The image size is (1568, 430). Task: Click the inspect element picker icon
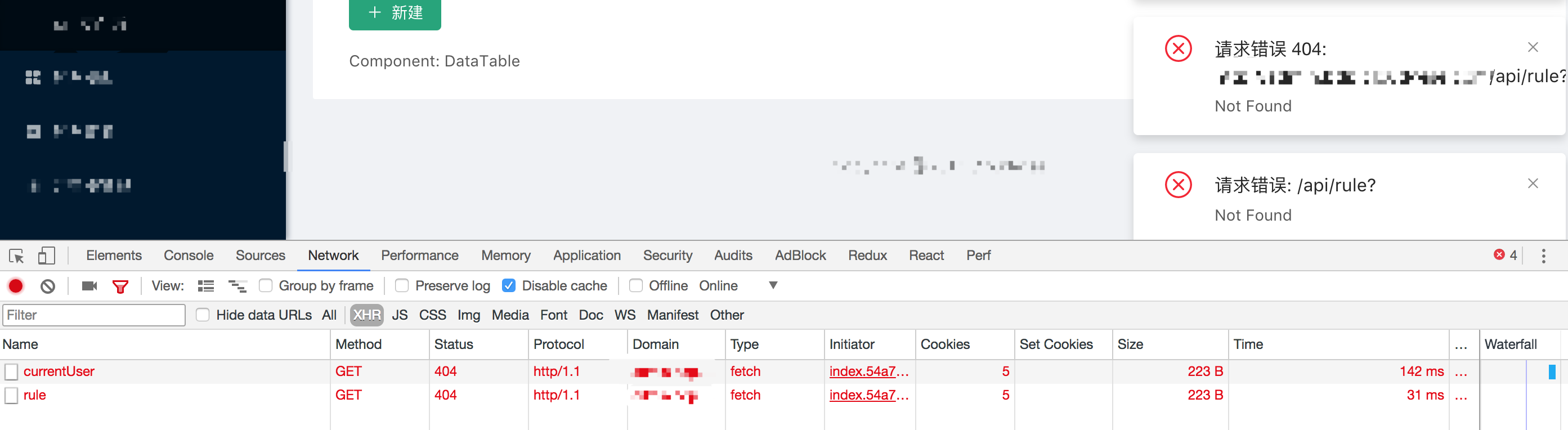tap(16, 256)
